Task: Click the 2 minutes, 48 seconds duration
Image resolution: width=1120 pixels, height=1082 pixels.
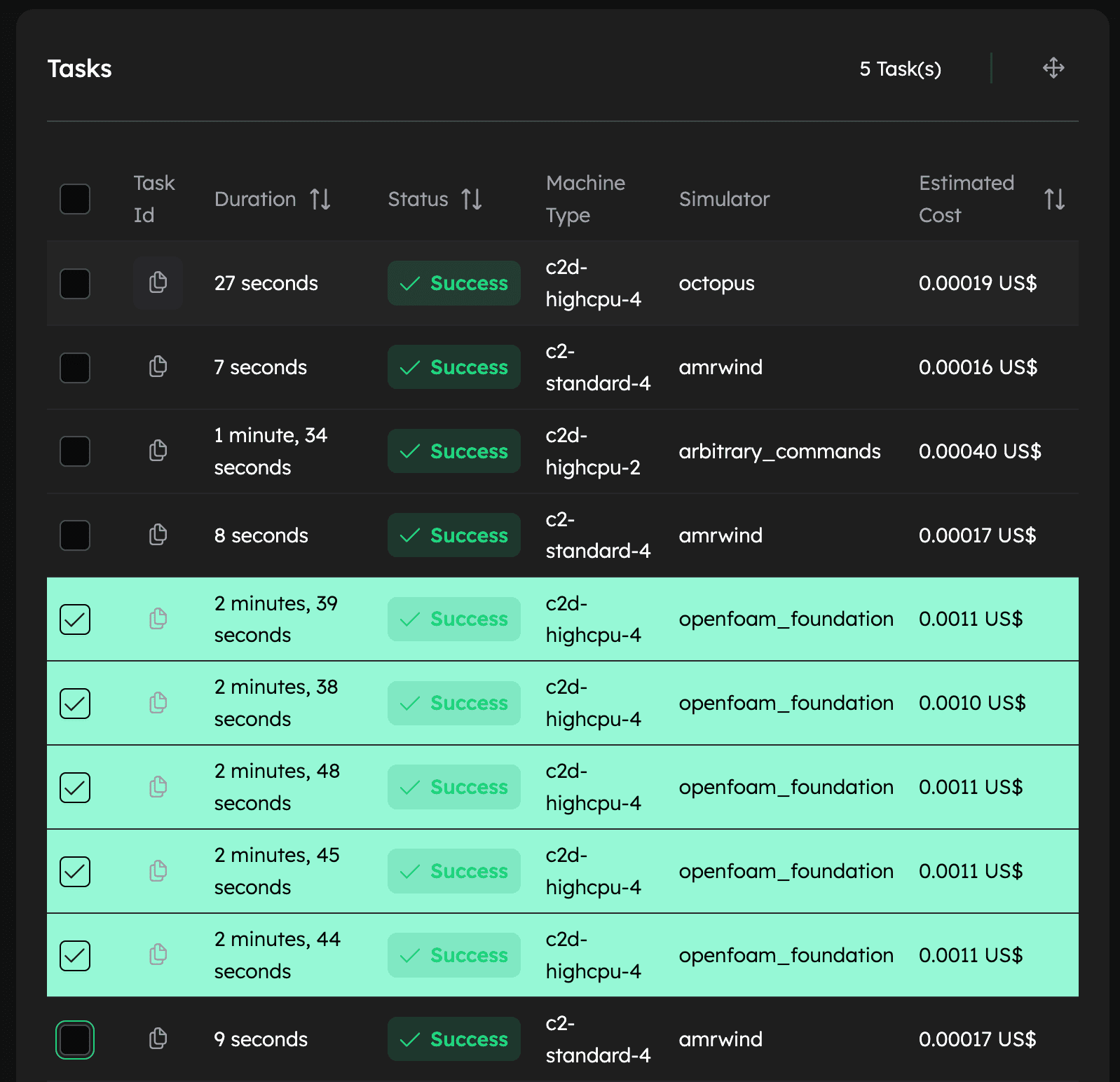Action: (x=277, y=787)
